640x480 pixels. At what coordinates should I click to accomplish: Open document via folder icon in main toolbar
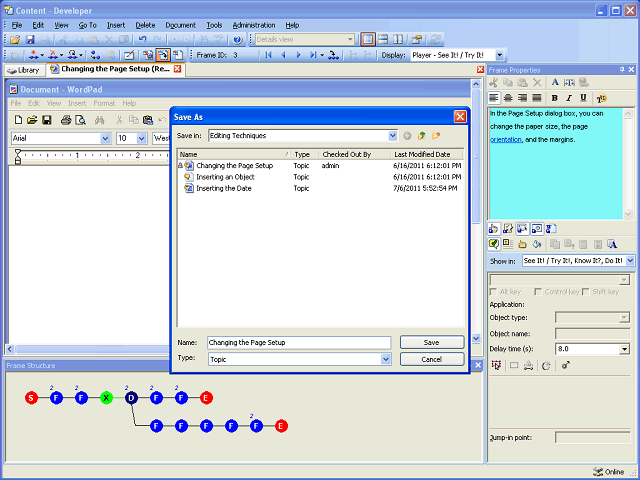pyautogui.click(x=15, y=40)
